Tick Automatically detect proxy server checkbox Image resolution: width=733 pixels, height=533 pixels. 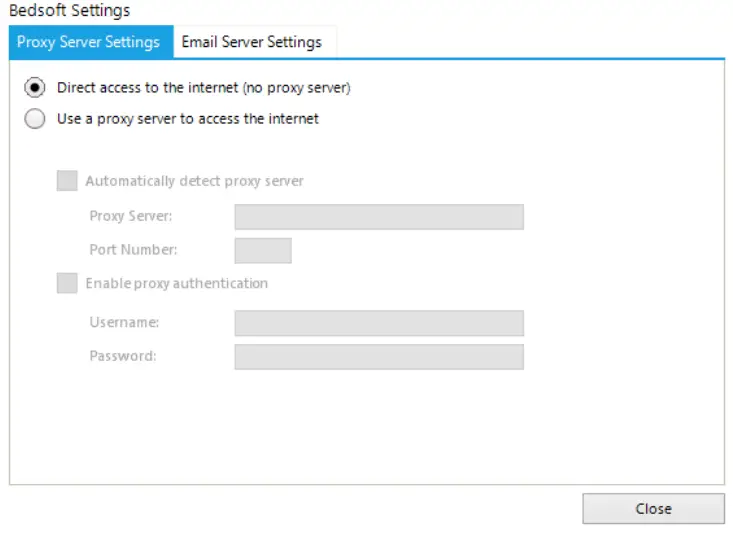67,181
